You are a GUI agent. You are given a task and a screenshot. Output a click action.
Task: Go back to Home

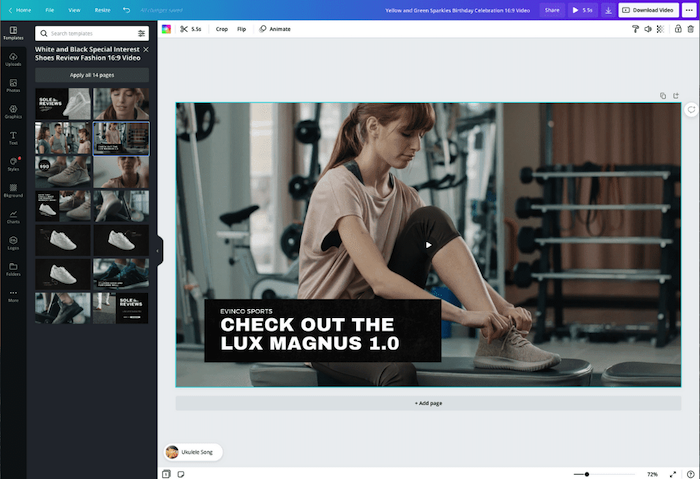(20, 10)
